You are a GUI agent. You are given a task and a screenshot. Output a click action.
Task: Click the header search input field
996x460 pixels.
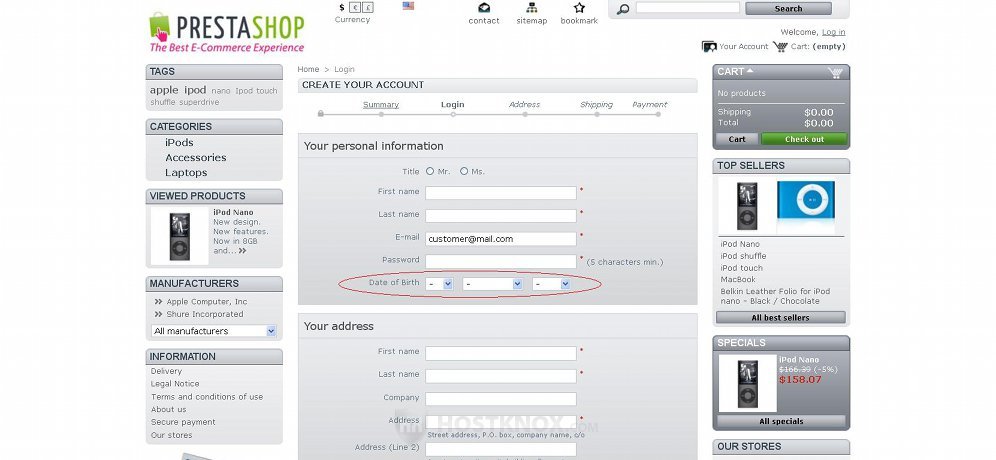coord(688,8)
